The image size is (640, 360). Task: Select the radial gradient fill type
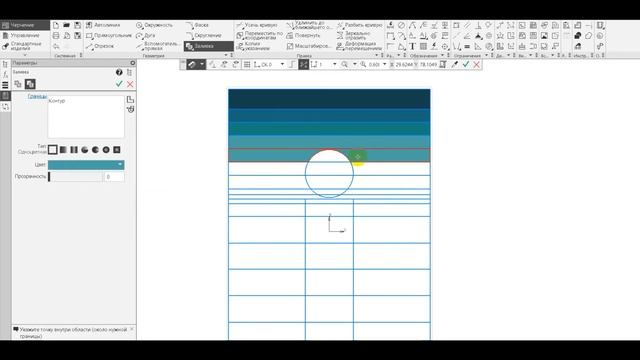(106, 150)
